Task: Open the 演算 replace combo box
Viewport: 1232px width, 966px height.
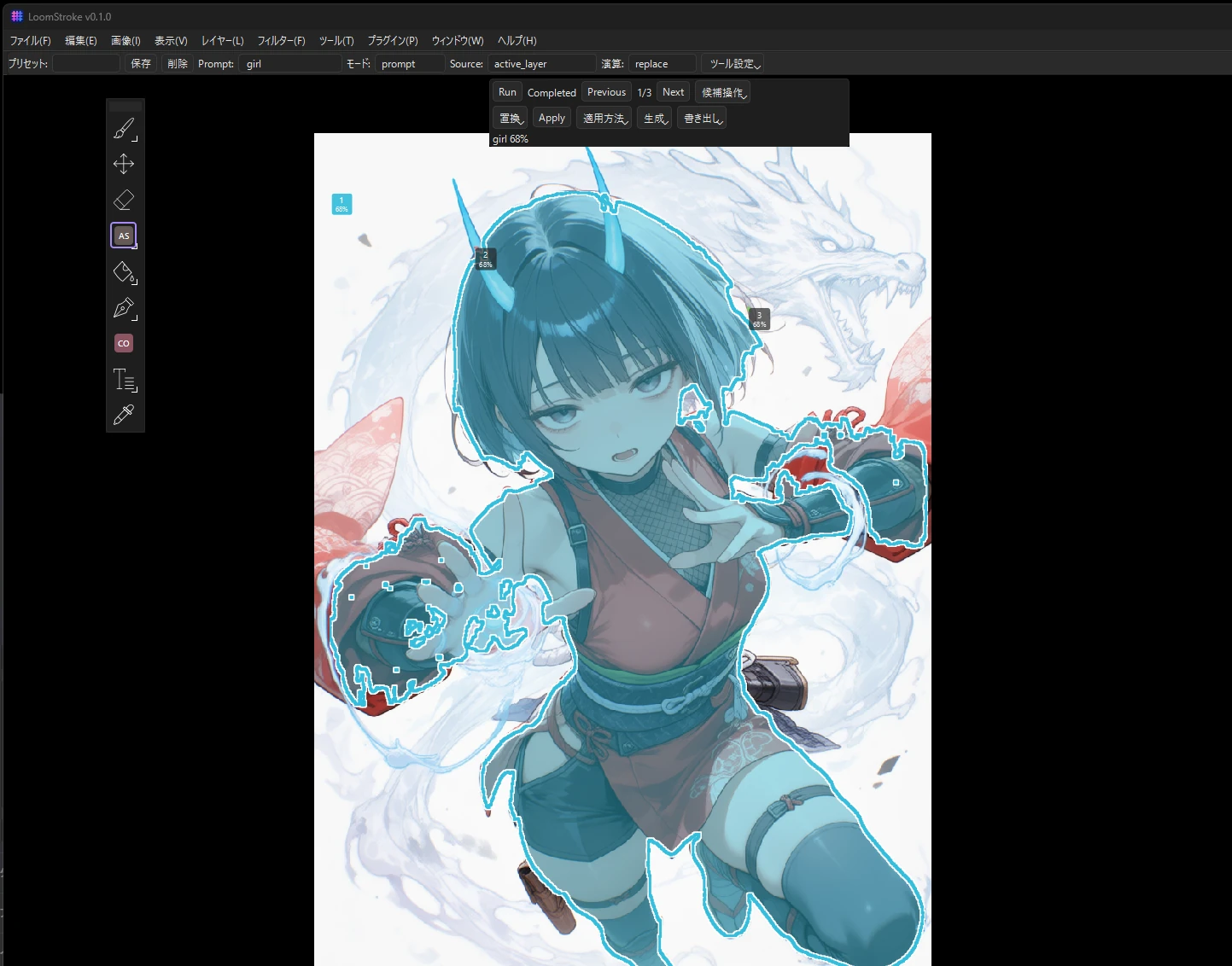Action: [x=663, y=64]
